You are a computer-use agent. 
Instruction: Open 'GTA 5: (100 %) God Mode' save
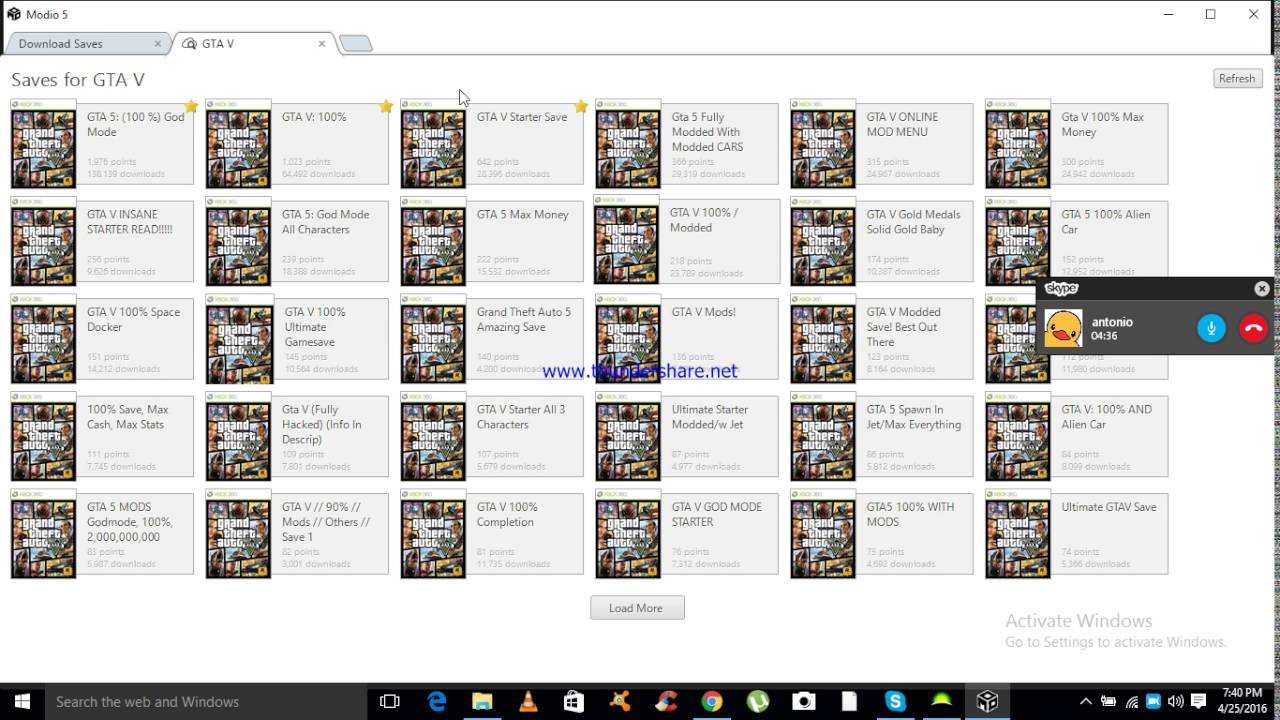pyautogui.click(x=103, y=144)
